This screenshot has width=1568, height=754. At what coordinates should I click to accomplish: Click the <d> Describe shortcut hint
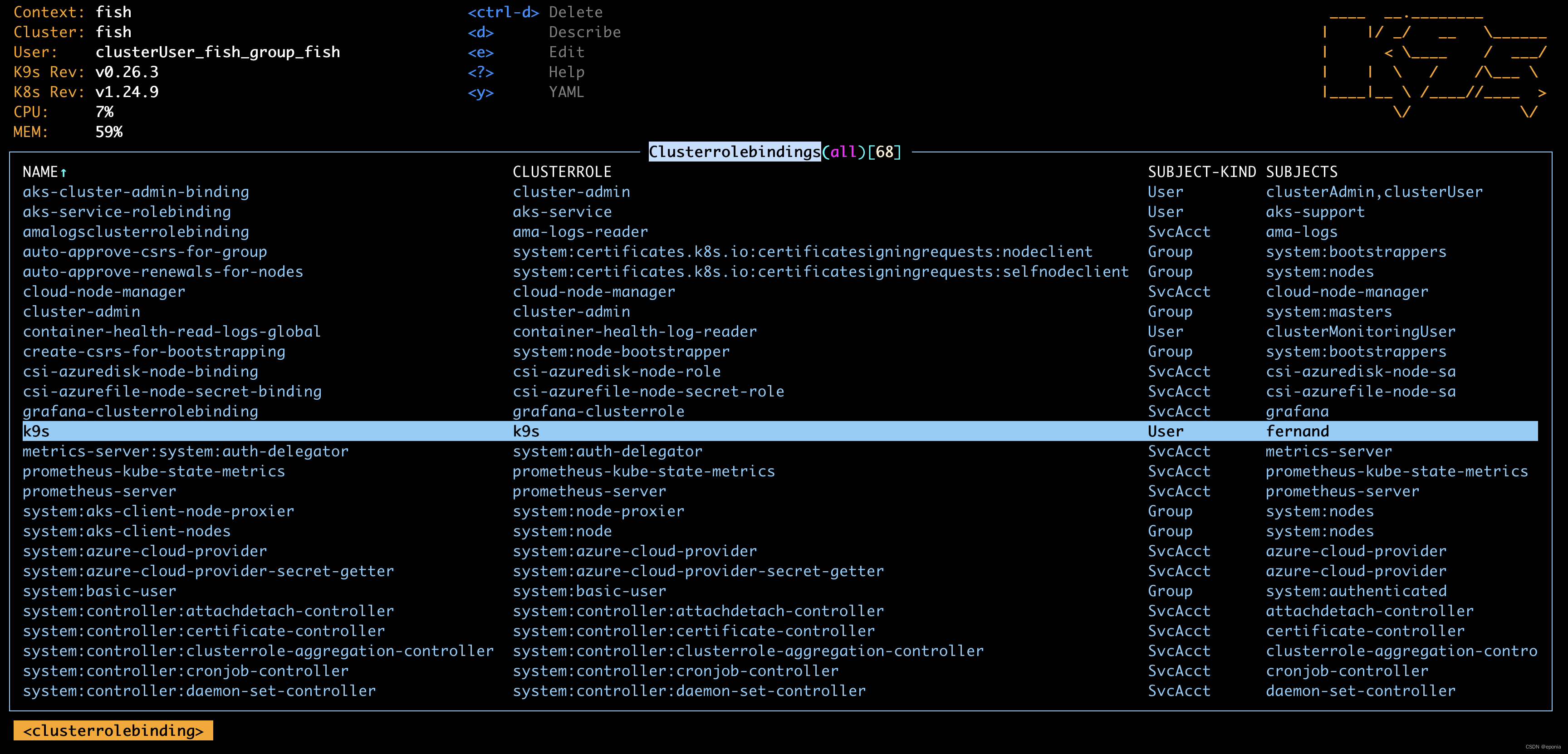[x=544, y=32]
